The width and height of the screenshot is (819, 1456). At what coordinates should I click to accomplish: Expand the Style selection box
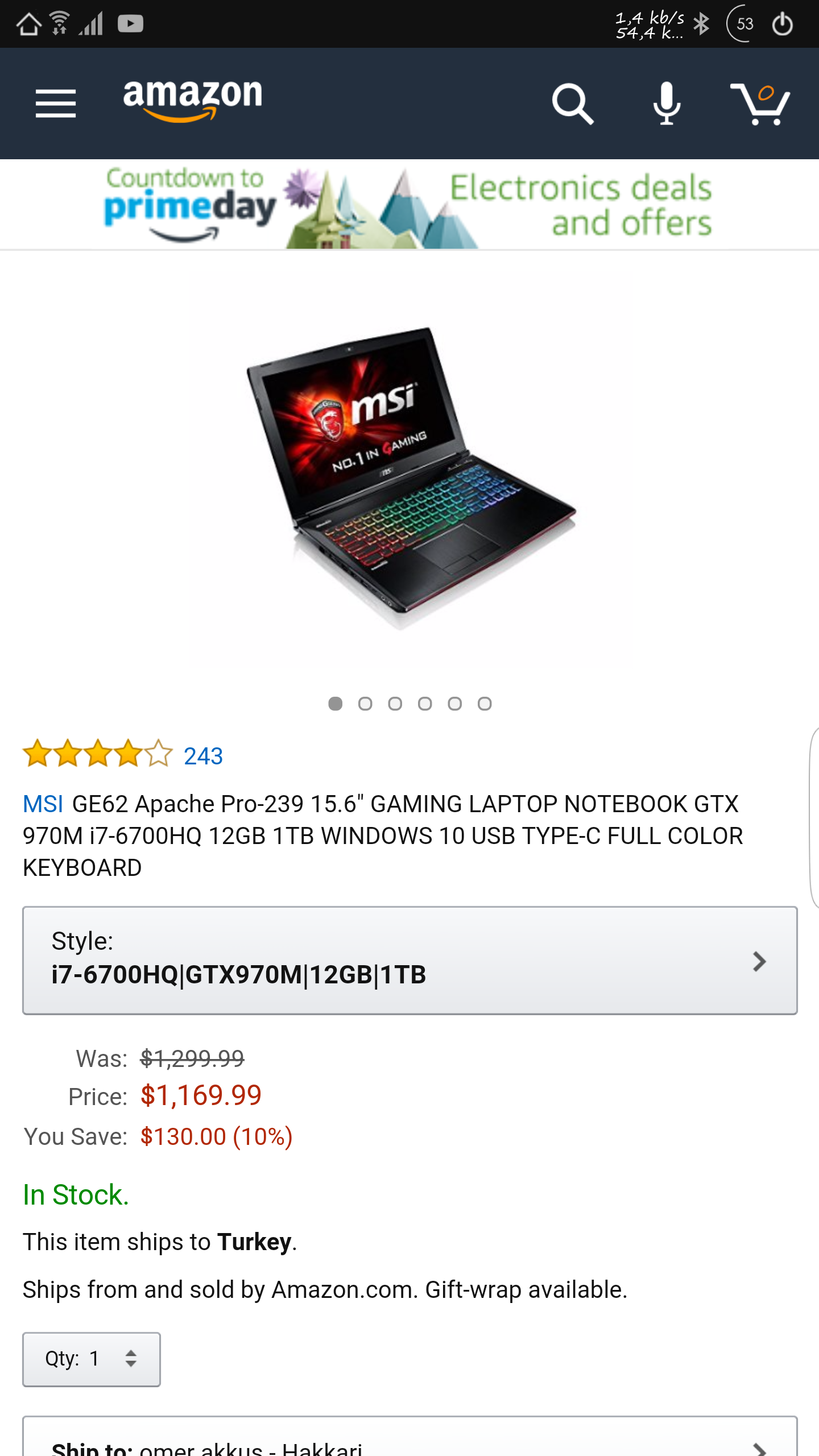point(409,960)
